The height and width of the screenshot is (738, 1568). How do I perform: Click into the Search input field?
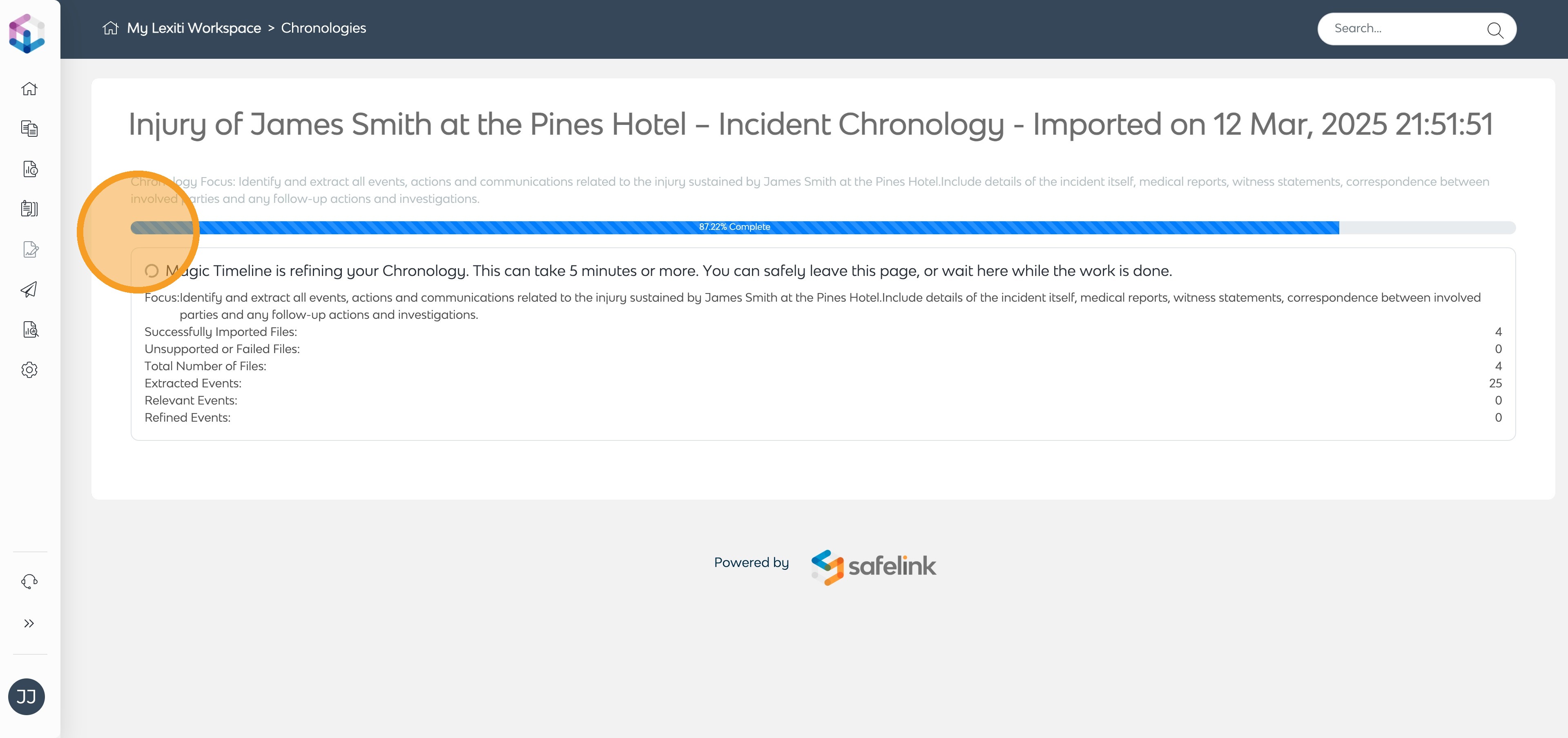tap(1400, 29)
